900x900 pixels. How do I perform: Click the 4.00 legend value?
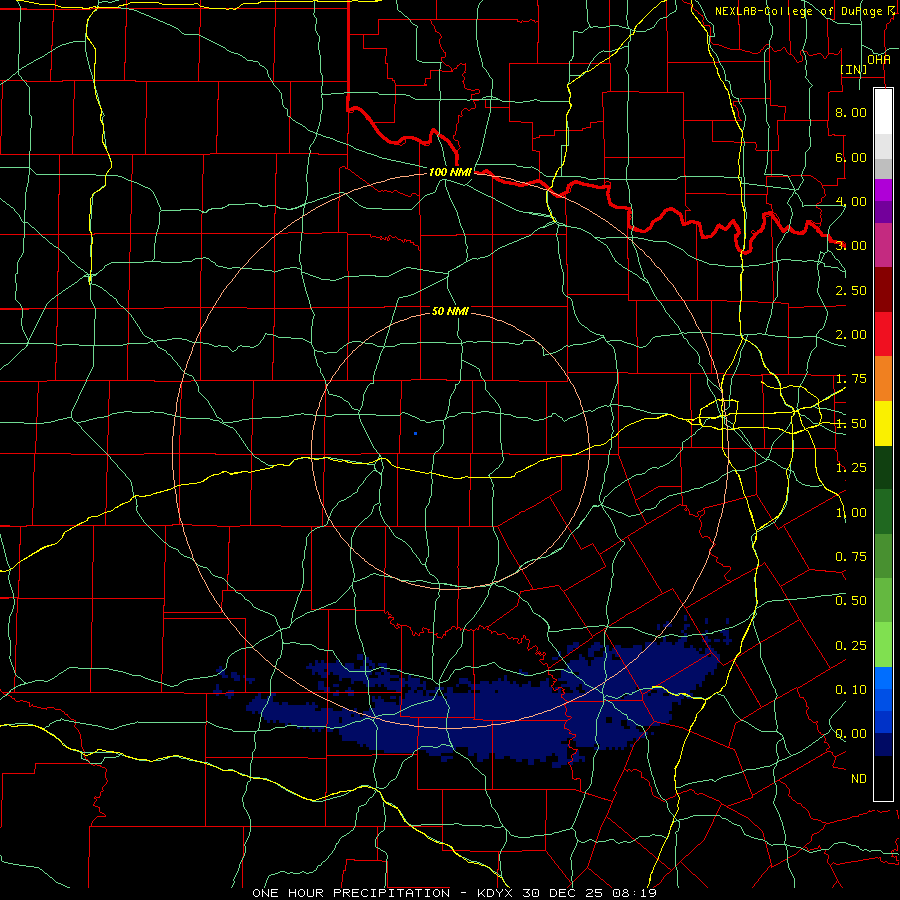click(x=851, y=201)
